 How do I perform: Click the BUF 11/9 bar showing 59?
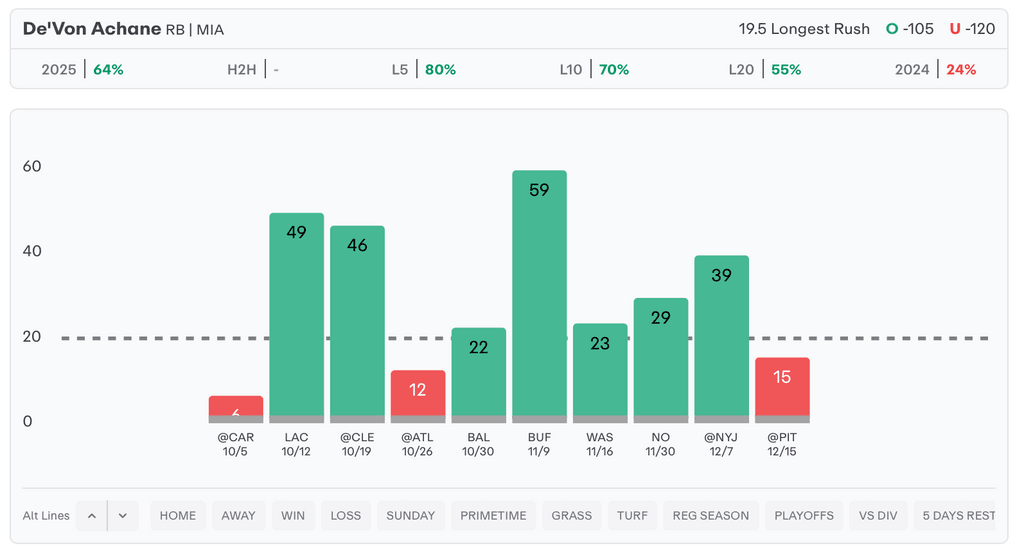coord(539,296)
